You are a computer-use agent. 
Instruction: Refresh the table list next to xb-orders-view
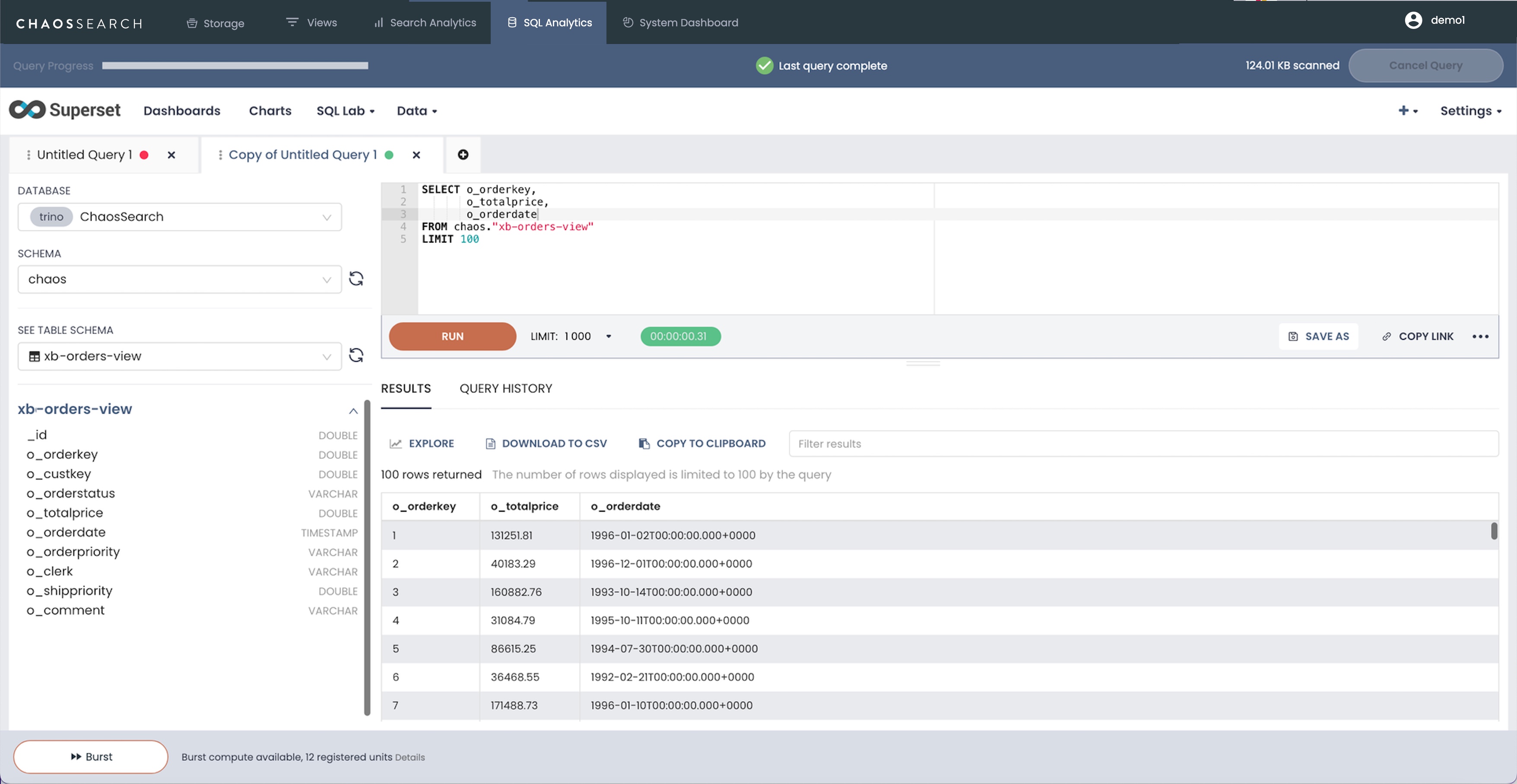click(x=355, y=355)
